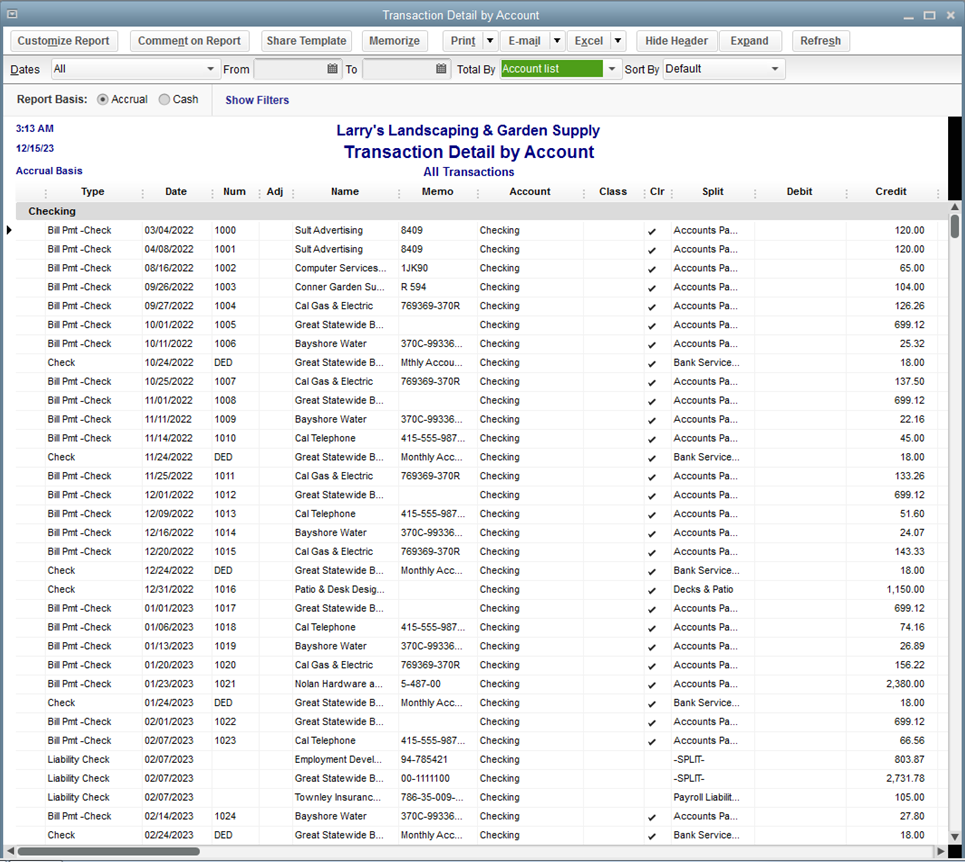The width and height of the screenshot is (965, 862).
Task: Select the Checking account group heading
Action: (x=52, y=211)
